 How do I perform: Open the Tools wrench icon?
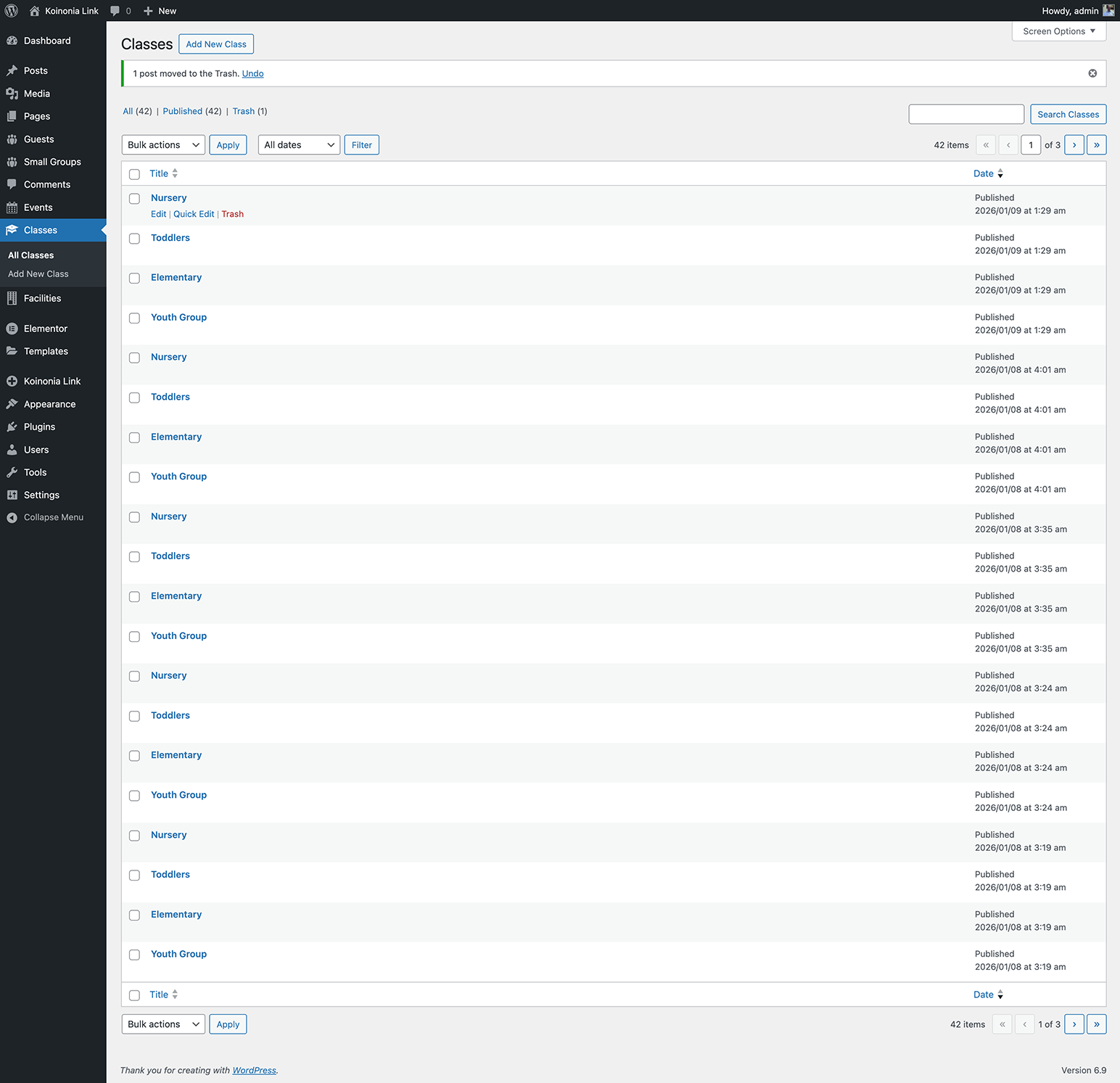point(12,472)
